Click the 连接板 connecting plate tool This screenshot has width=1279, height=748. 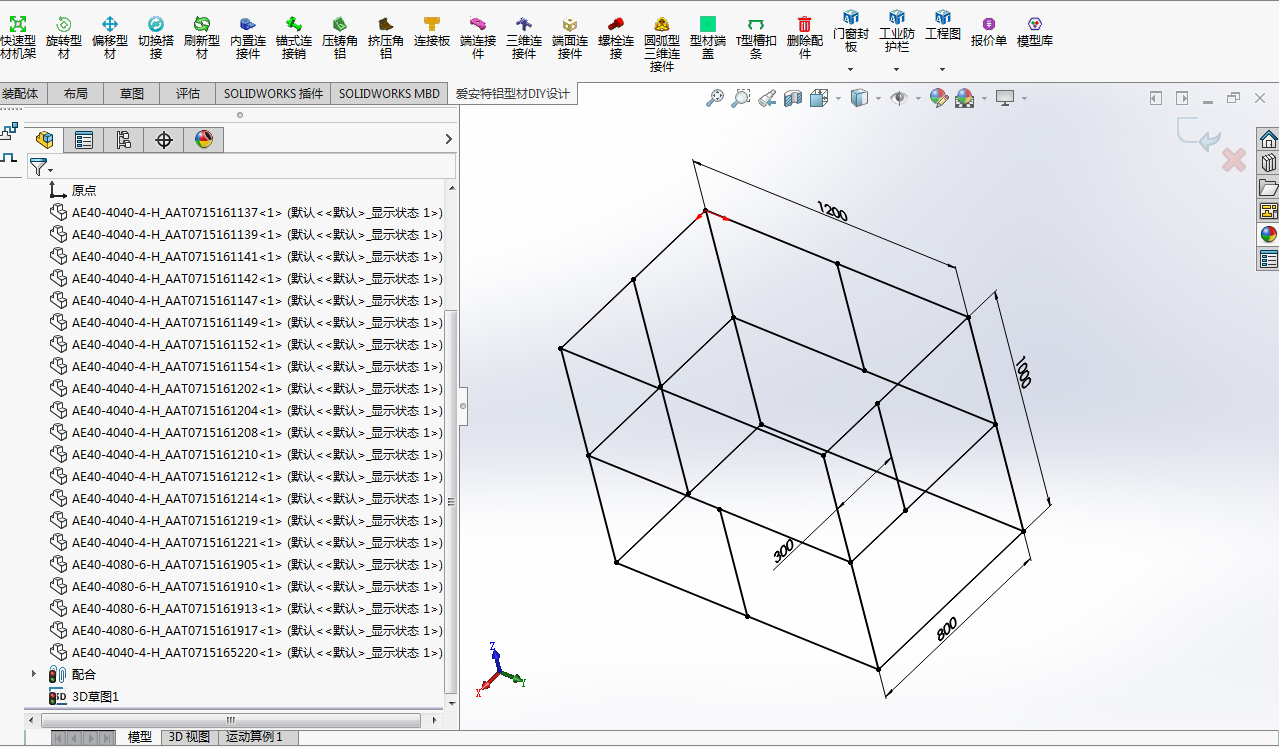click(x=432, y=32)
